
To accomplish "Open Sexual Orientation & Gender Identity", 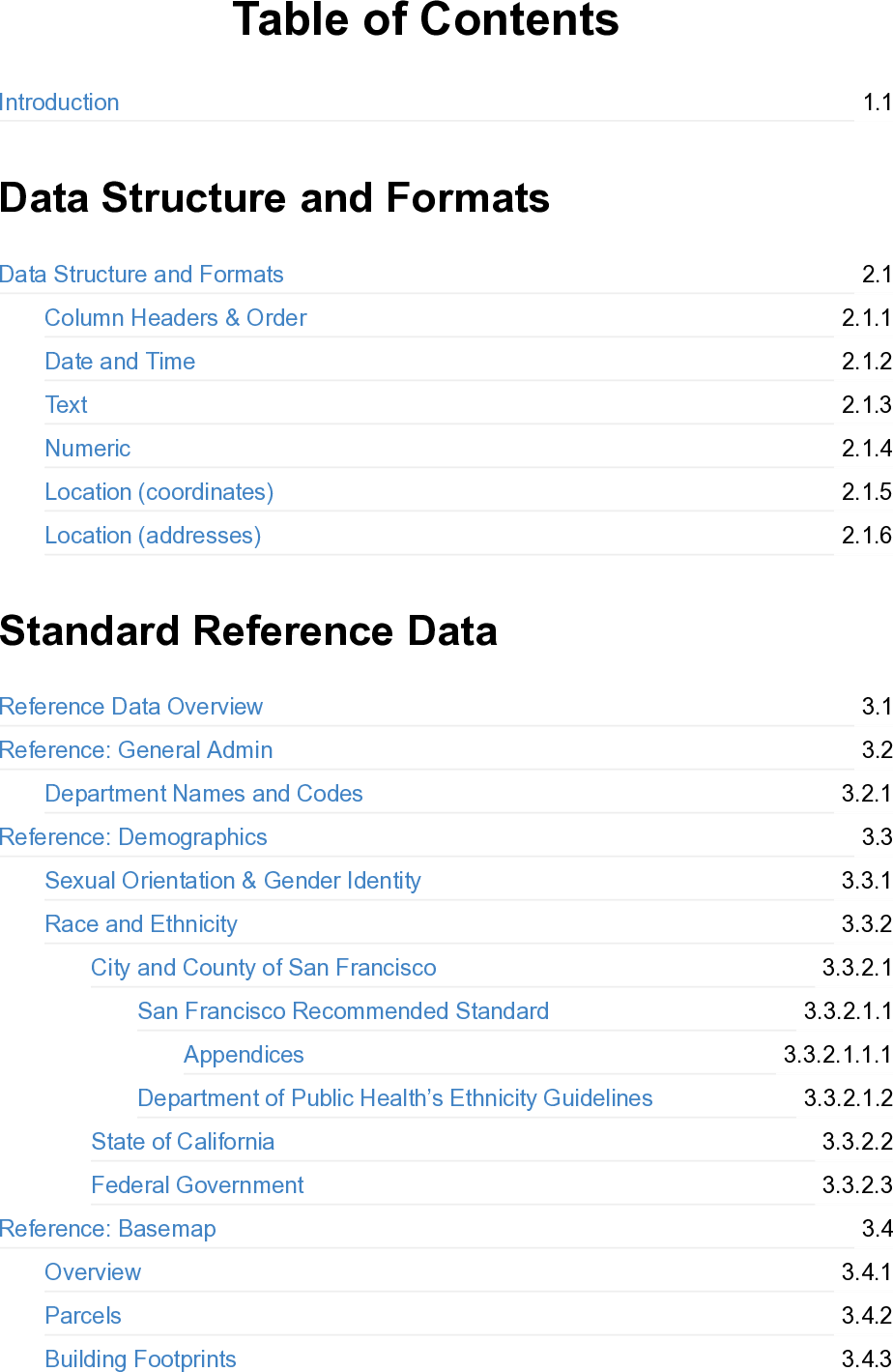I will pos(233,881).
